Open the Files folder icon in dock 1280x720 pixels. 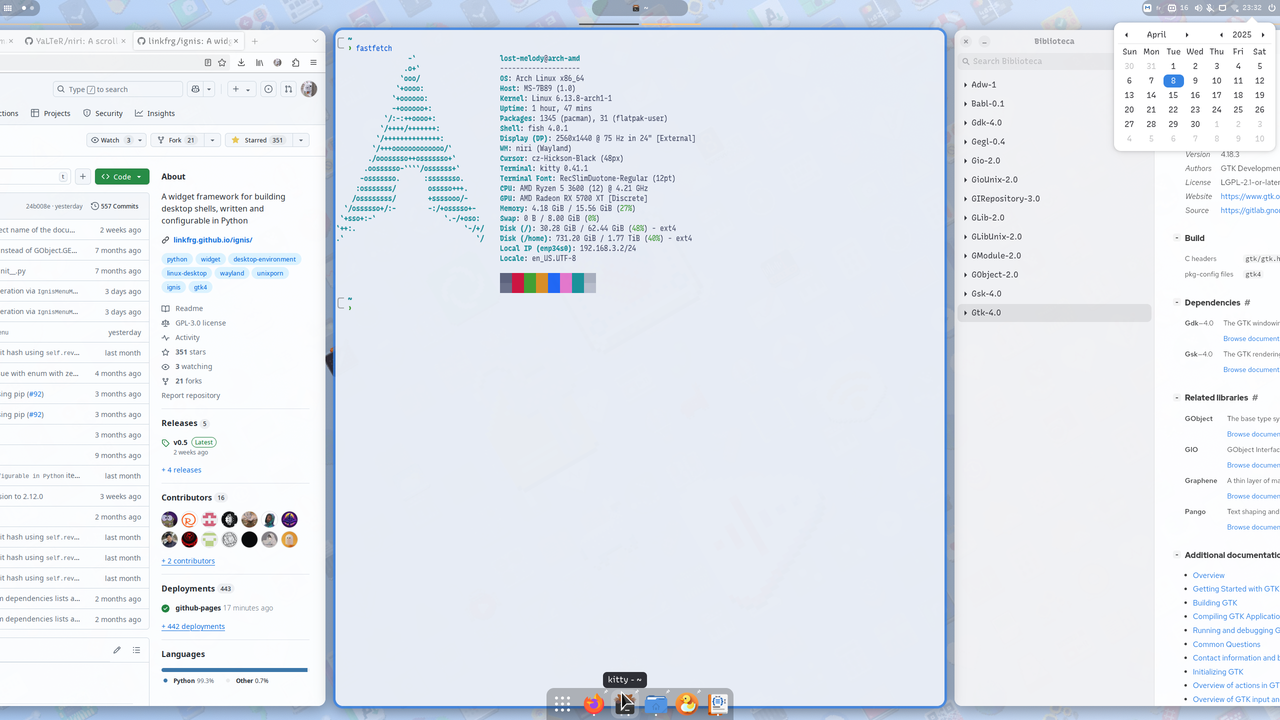[x=655, y=704]
